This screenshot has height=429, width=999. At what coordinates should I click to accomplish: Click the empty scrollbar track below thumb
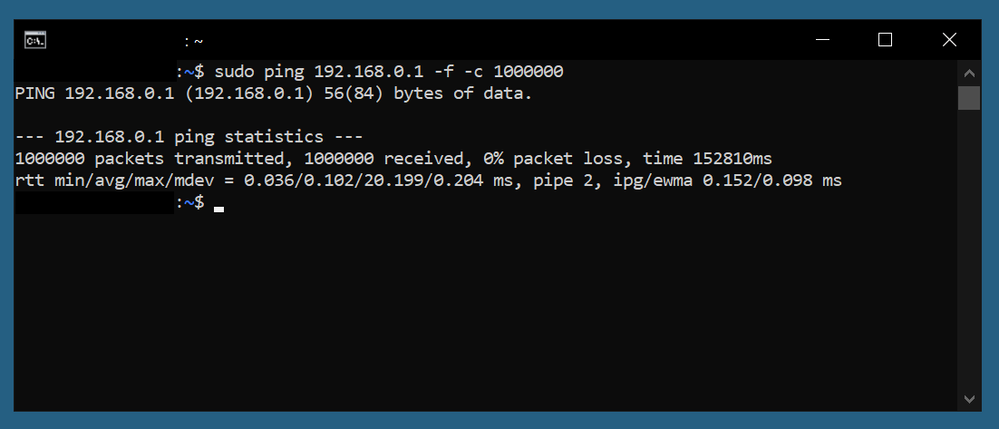pos(969,249)
